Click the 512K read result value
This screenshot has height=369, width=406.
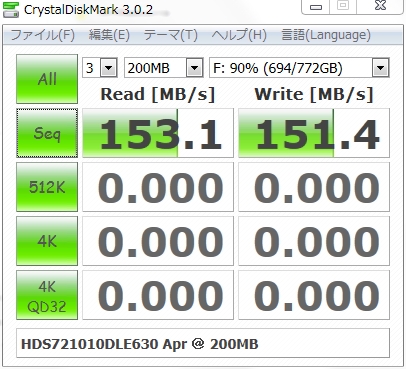tap(158, 187)
